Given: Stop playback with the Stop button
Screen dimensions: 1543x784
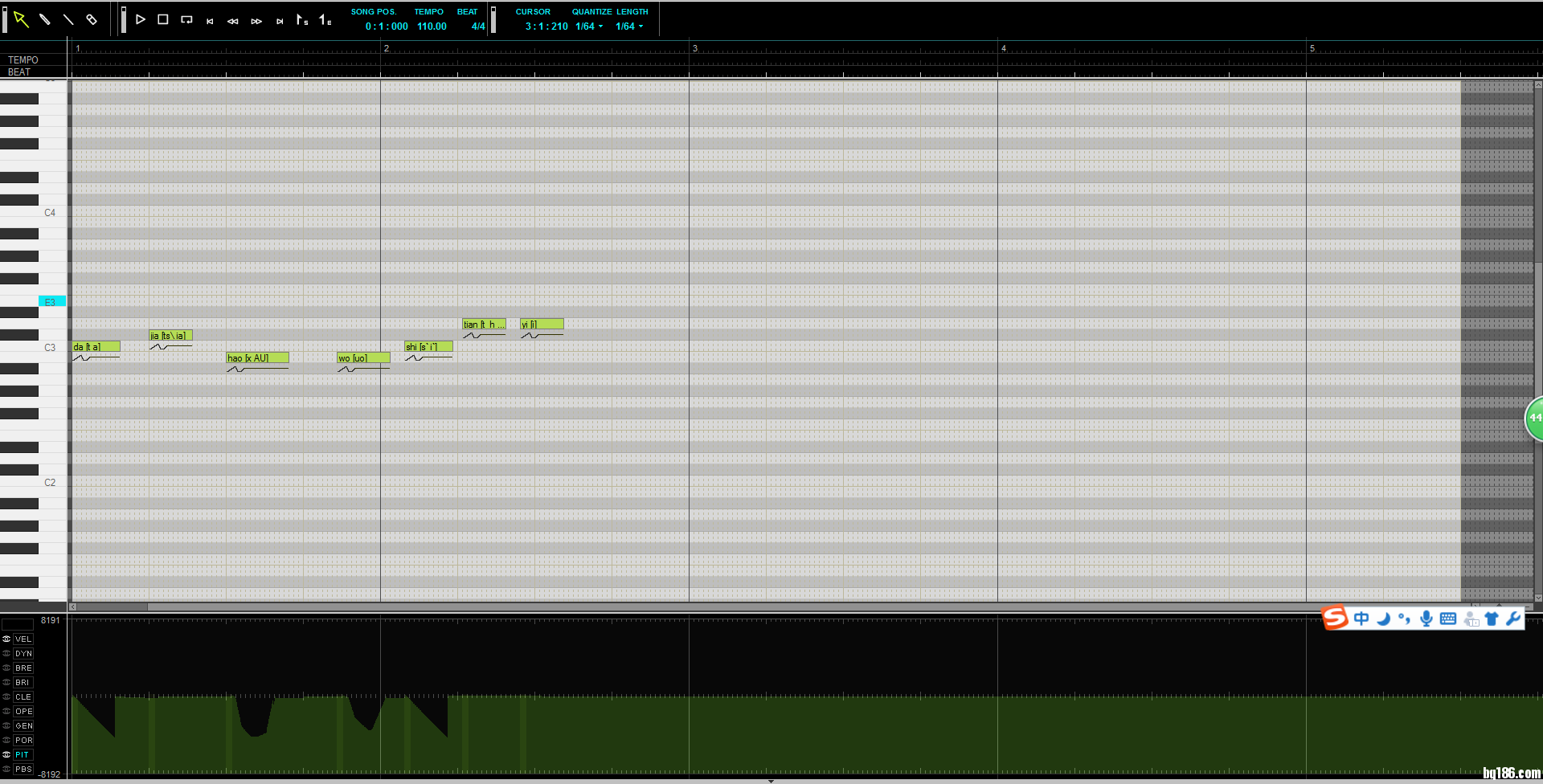Looking at the screenshot, I should tap(163, 19).
